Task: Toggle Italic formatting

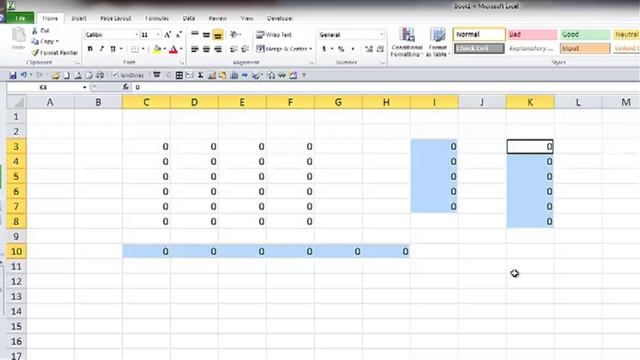Action: pyautogui.click(x=101, y=49)
